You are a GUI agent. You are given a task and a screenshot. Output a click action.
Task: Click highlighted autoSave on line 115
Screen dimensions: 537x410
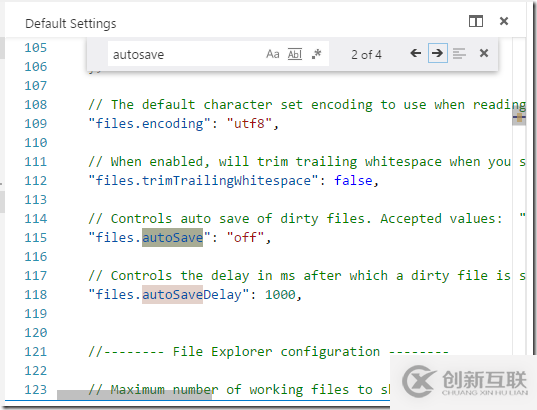(x=172, y=237)
